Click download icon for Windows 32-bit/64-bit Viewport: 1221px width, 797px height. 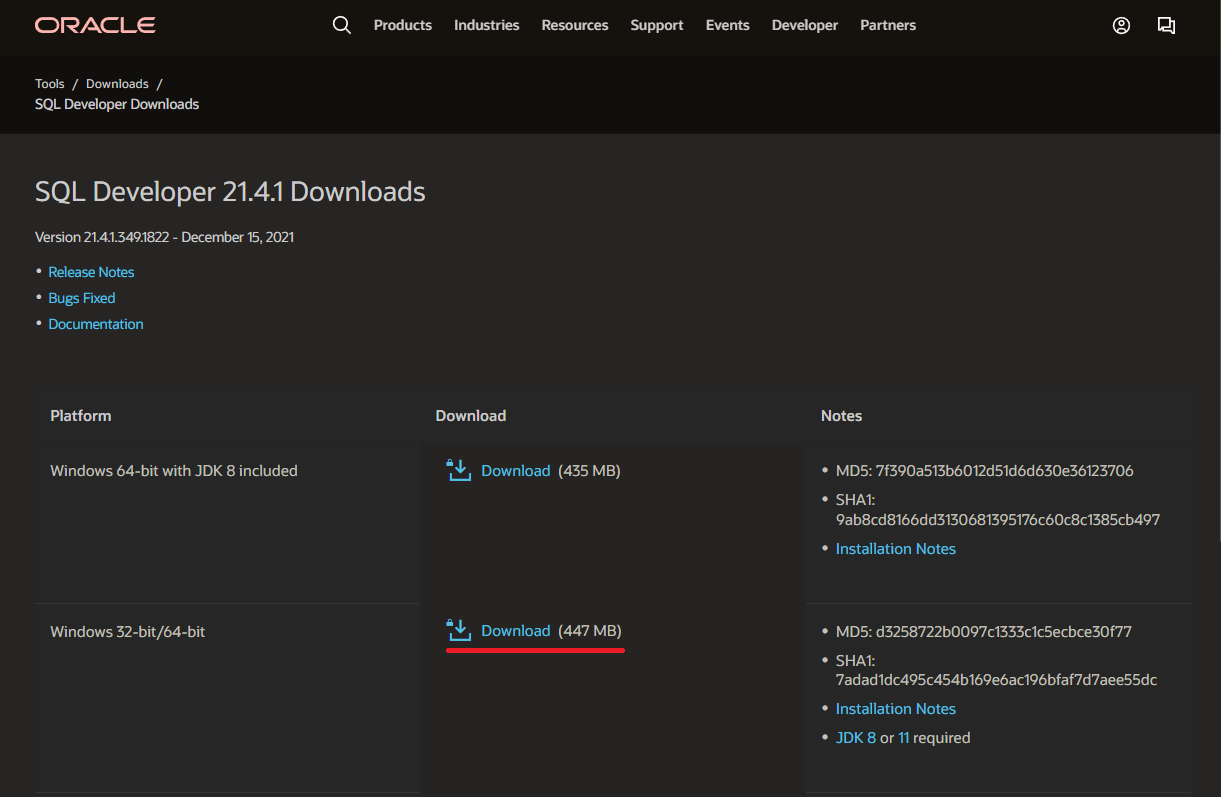pos(458,630)
